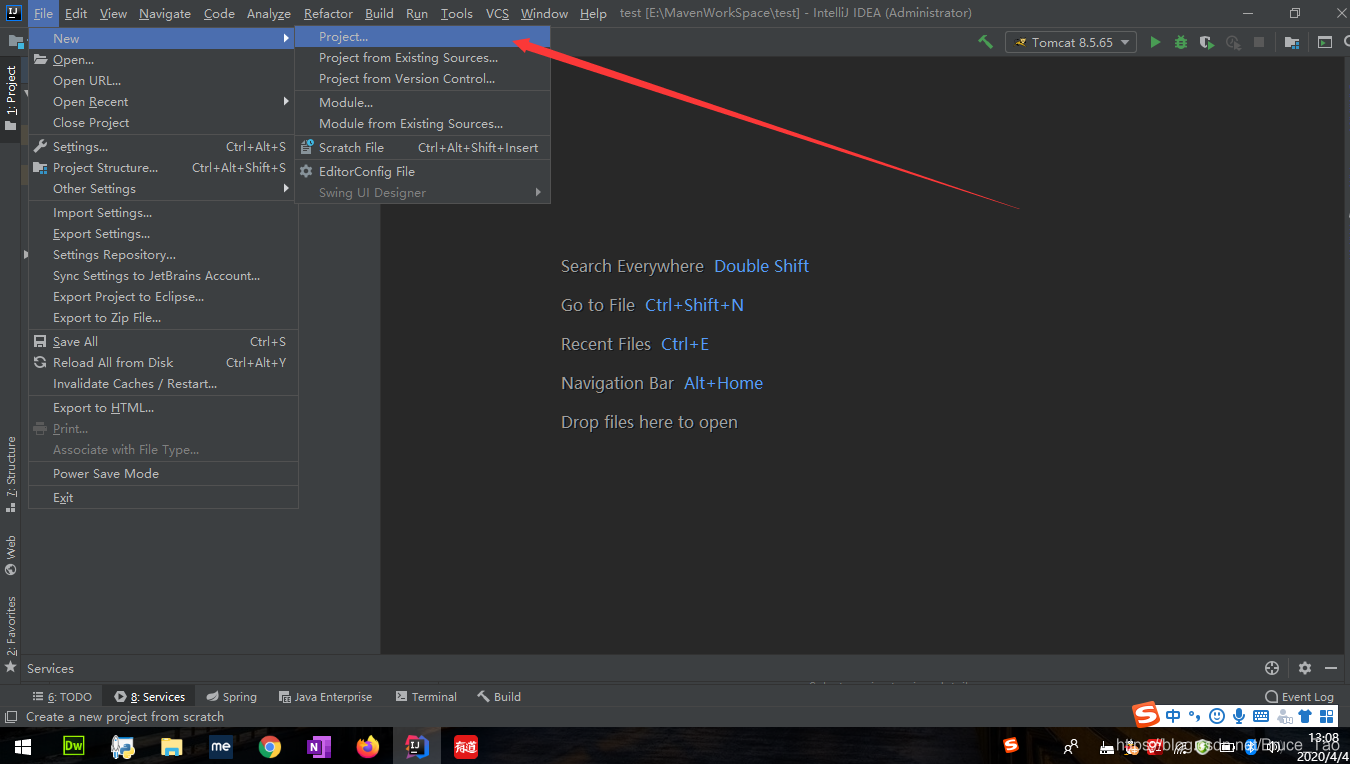The width and height of the screenshot is (1350, 764).
Task: Open the Tomcat 8.5.65 run configuration dropdown
Action: [x=1071, y=42]
